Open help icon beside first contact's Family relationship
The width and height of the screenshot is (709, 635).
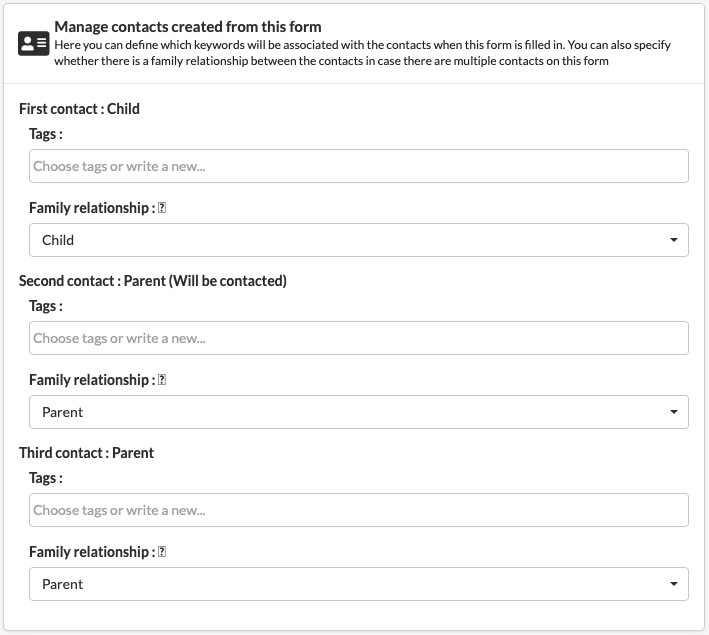(162, 208)
